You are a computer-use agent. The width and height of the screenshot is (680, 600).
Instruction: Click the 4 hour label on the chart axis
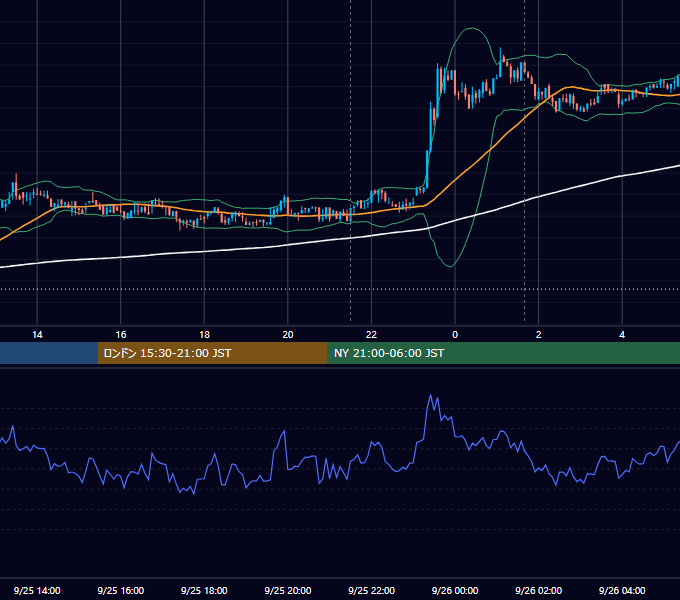click(622, 335)
